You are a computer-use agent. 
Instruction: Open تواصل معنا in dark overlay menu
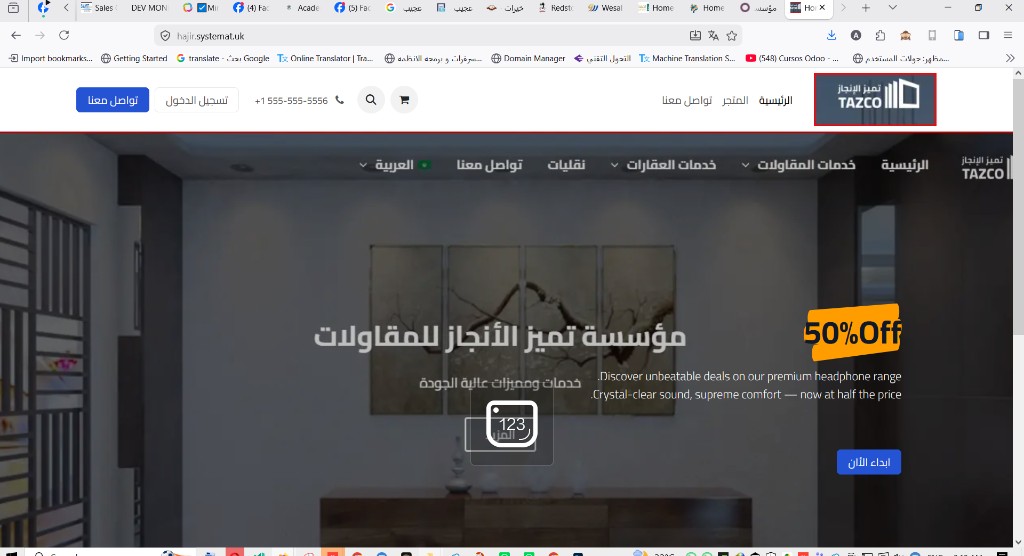tap(489, 165)
